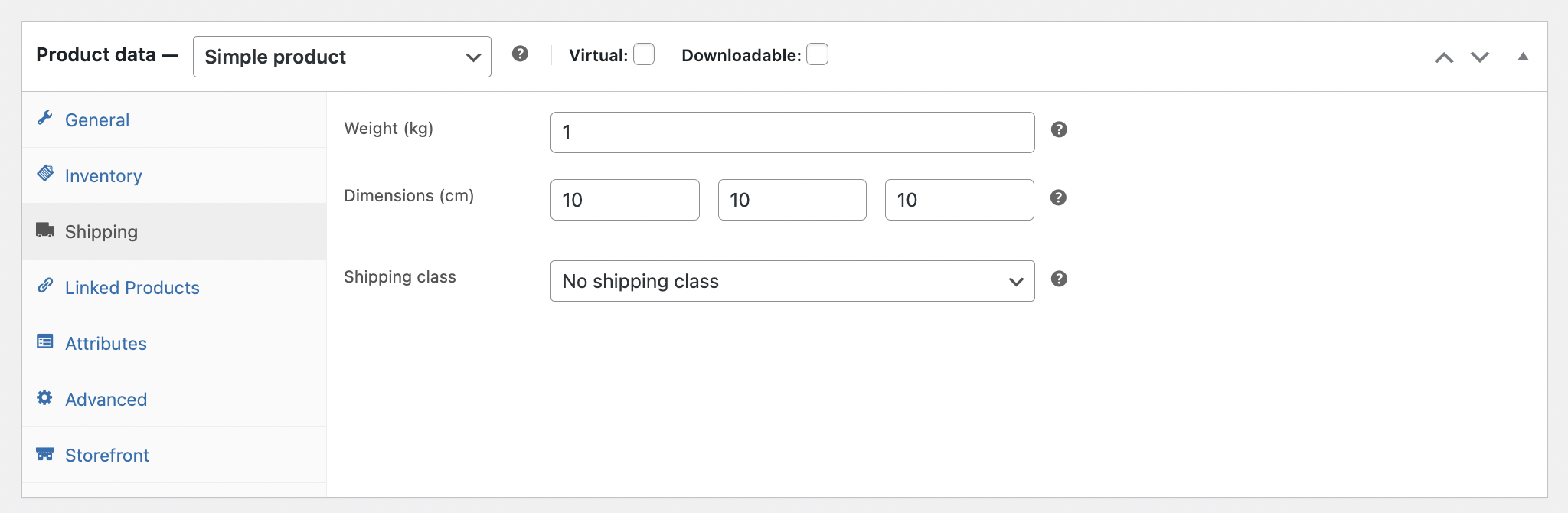Click the tag icon beside Inventory

pos(45,175)
